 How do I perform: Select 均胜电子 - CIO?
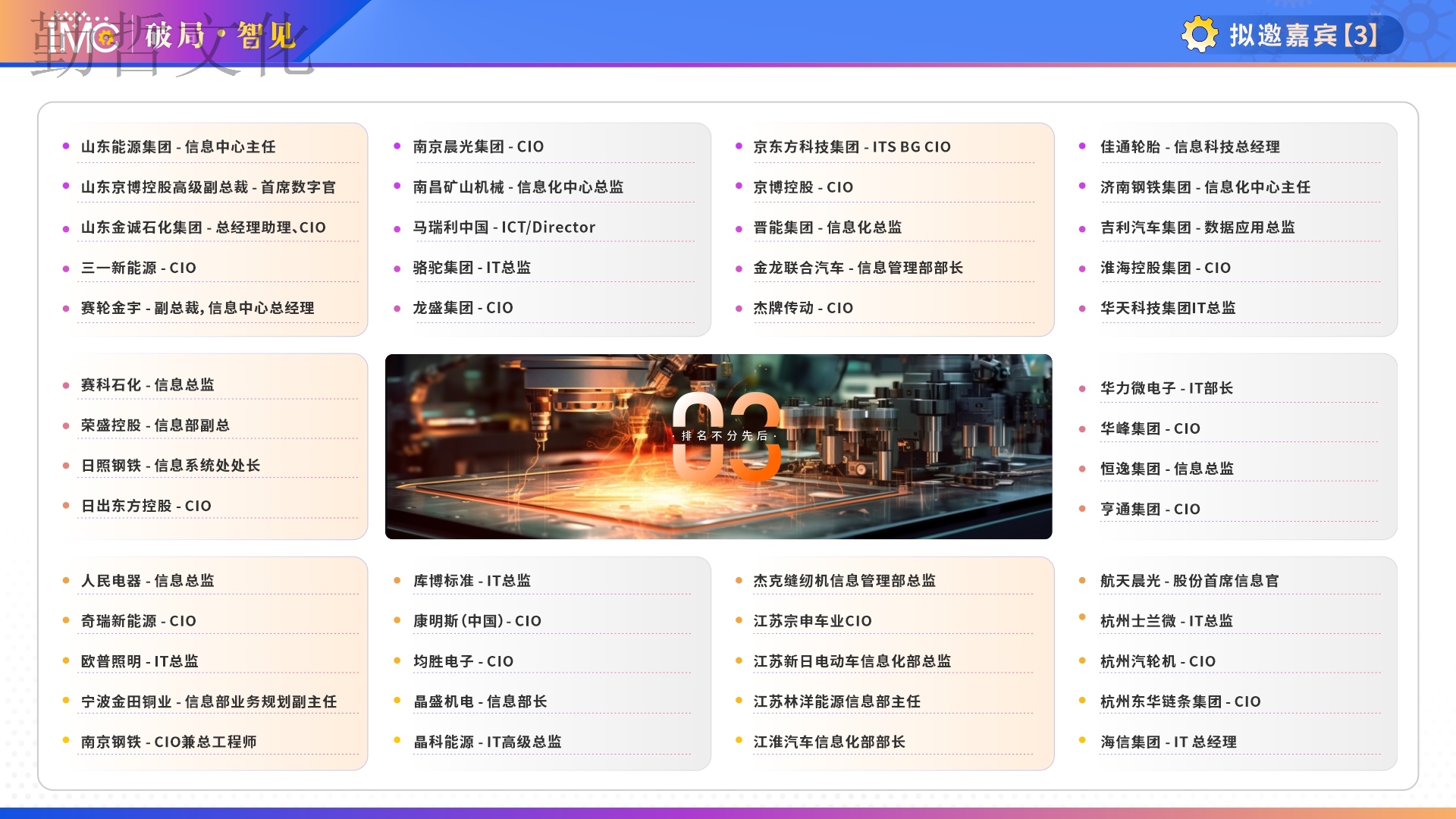[463, 661]
